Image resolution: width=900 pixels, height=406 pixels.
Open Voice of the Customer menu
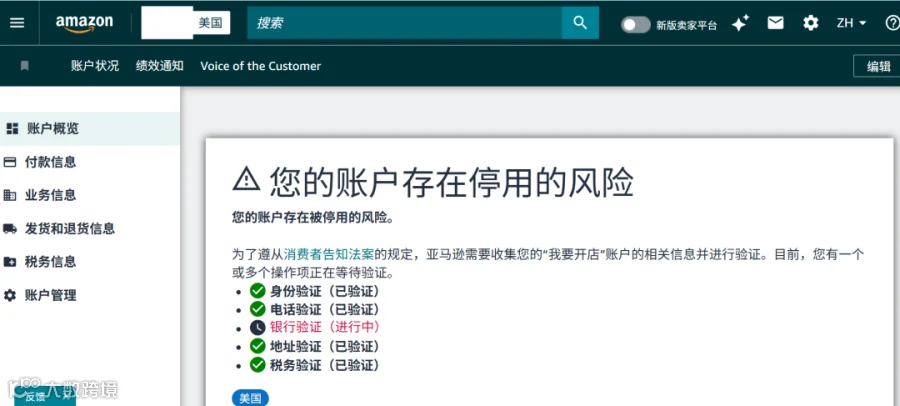click(261, 66)
